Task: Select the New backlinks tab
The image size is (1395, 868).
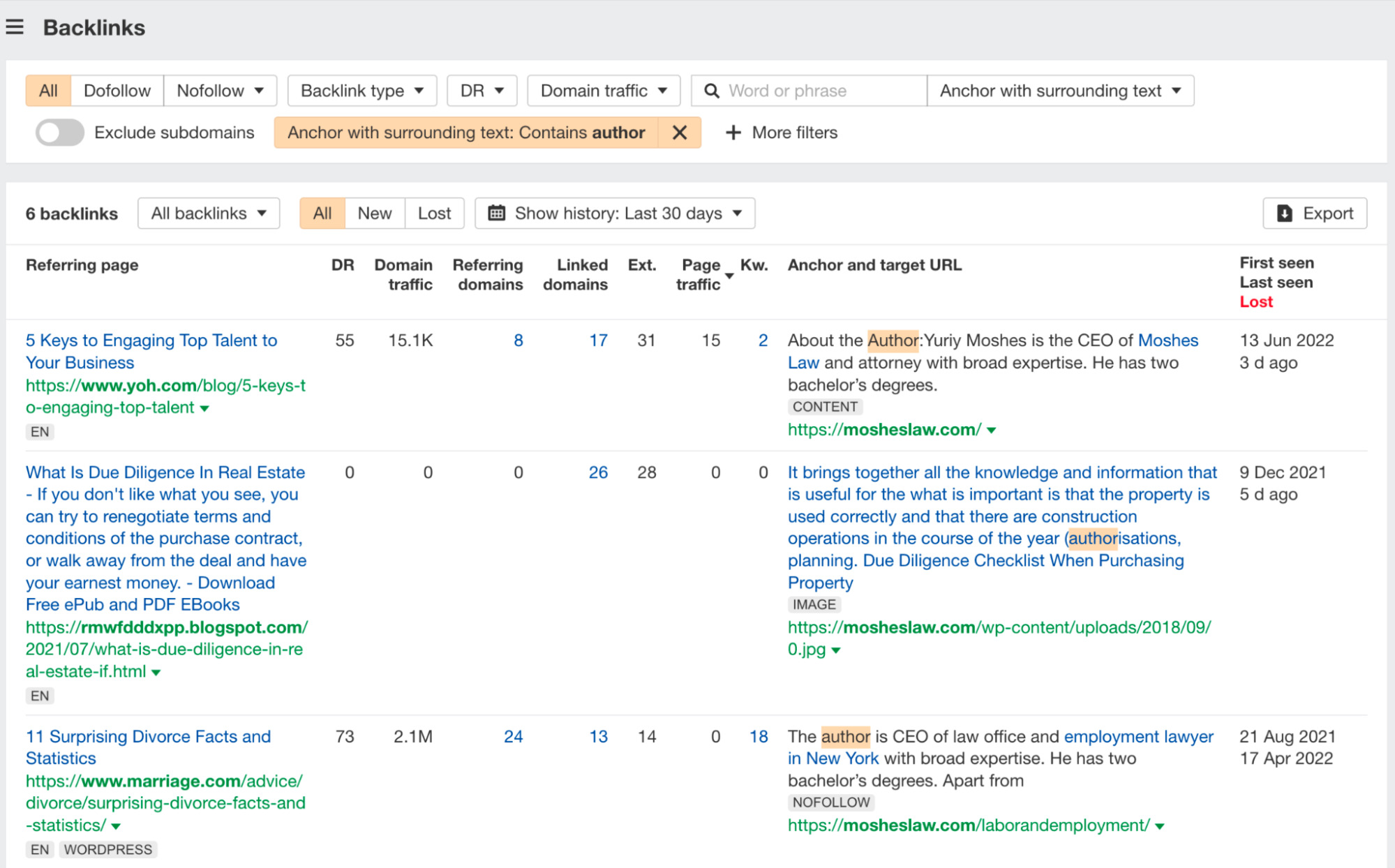Action: click(374, 212)
